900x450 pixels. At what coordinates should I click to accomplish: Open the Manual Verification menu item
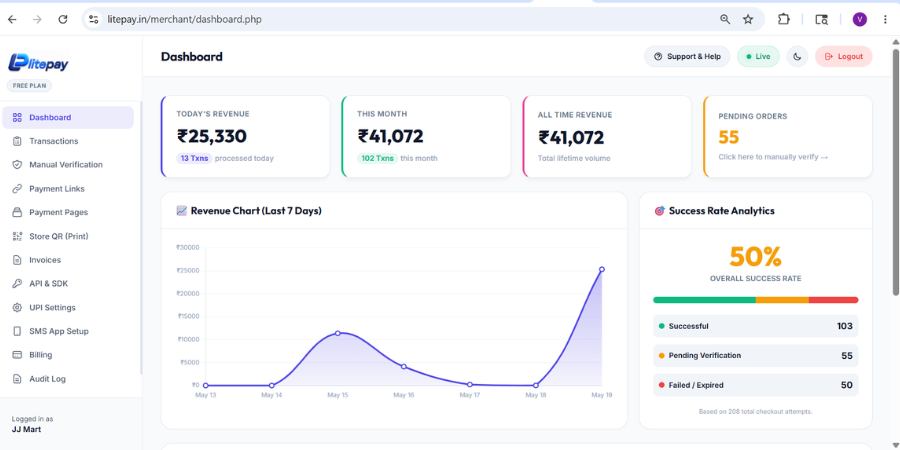[68, 165]
